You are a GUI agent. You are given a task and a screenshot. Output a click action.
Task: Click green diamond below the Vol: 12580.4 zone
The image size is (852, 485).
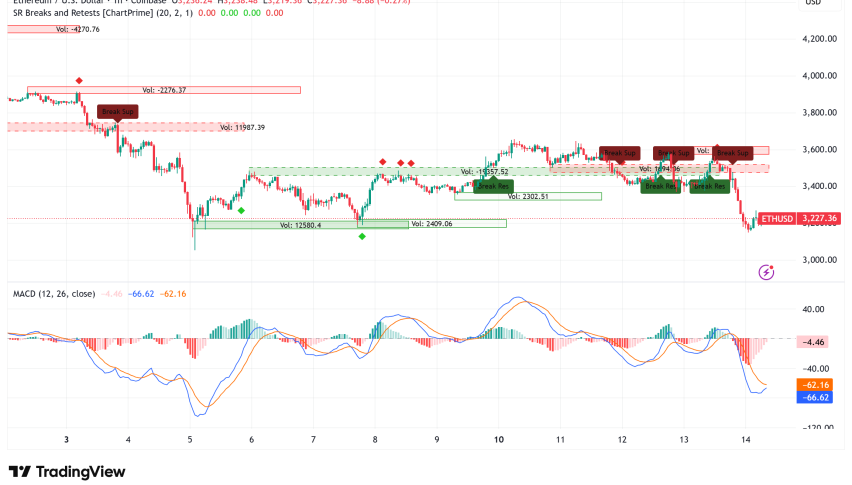(x=362, y=236)
